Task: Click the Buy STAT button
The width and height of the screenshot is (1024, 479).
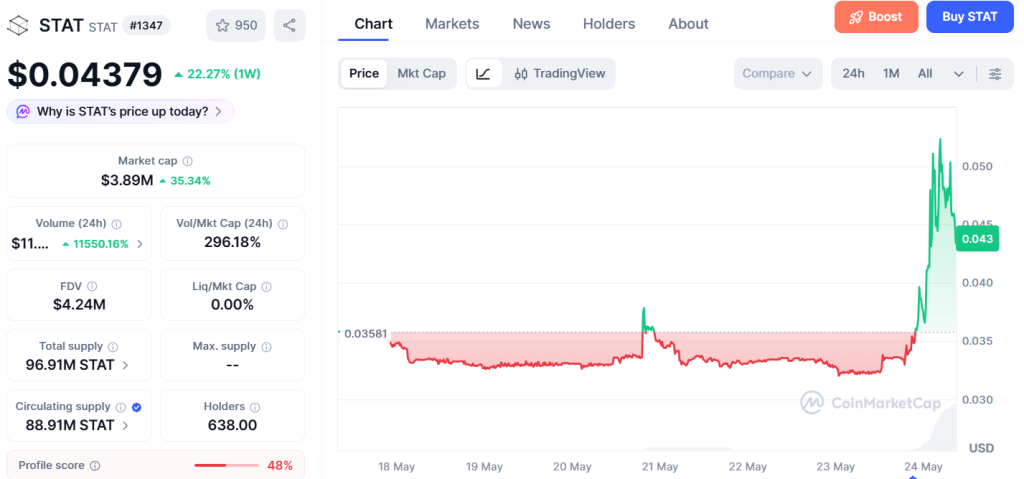Action: click(x=970, y=17)
